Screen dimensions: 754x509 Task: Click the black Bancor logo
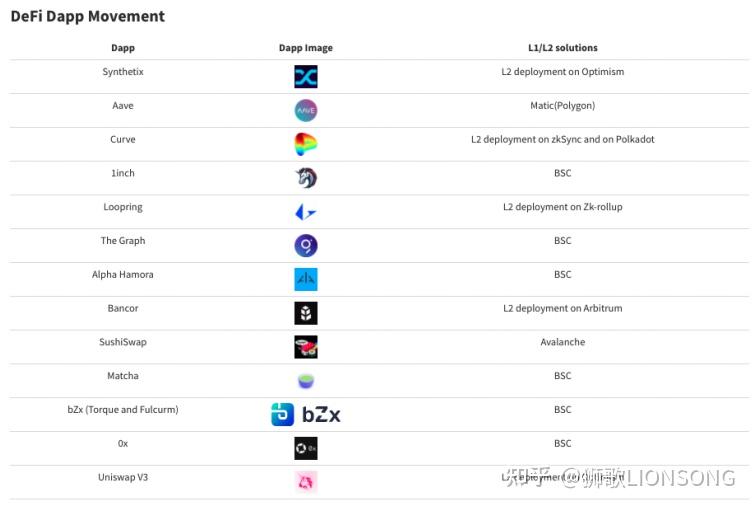tap(306, 313)
